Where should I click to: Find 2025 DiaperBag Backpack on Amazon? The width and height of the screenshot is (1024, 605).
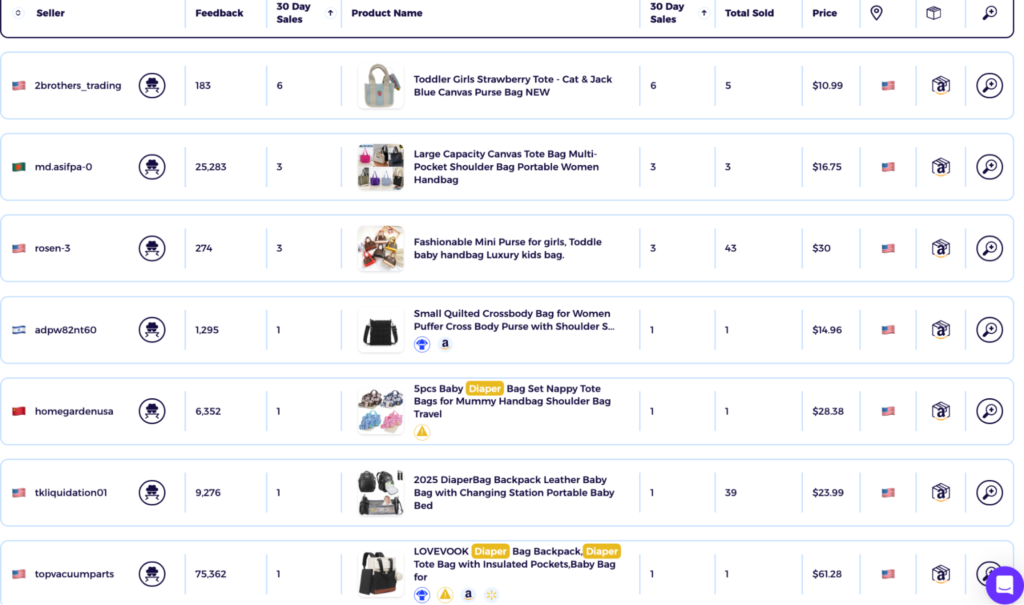(x=940, y=493)
